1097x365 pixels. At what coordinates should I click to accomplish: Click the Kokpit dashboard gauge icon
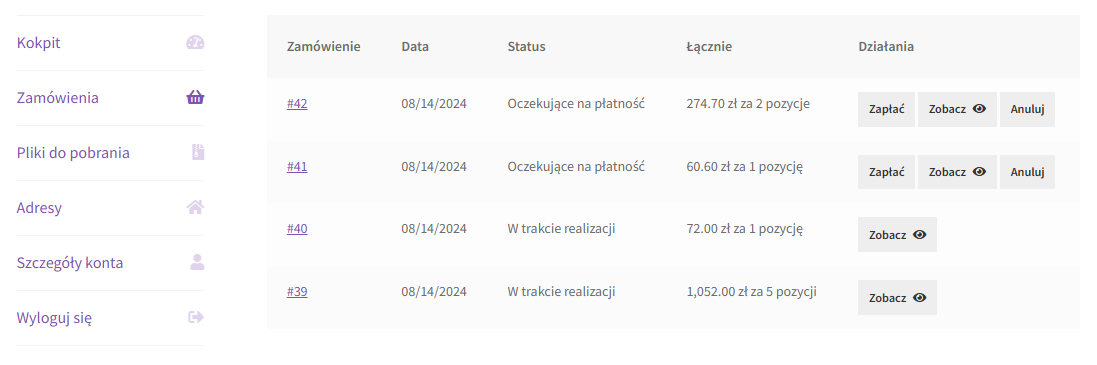[195, 43]
